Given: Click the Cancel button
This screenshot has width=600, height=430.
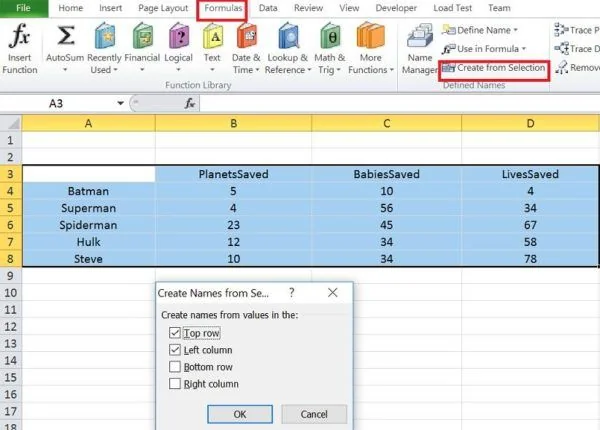Looking at the screenshot, I should coord(314,414).
